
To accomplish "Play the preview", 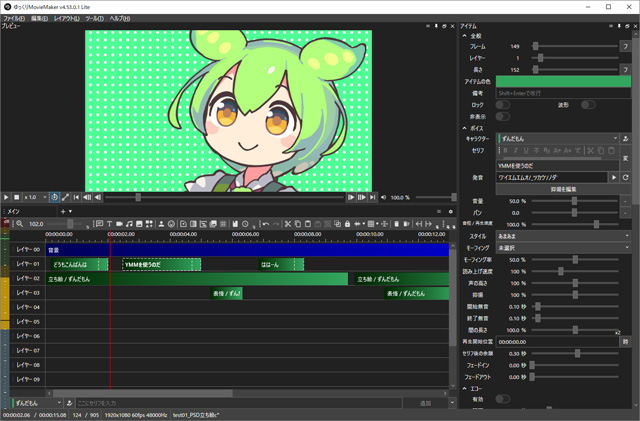I will point(6,197).
